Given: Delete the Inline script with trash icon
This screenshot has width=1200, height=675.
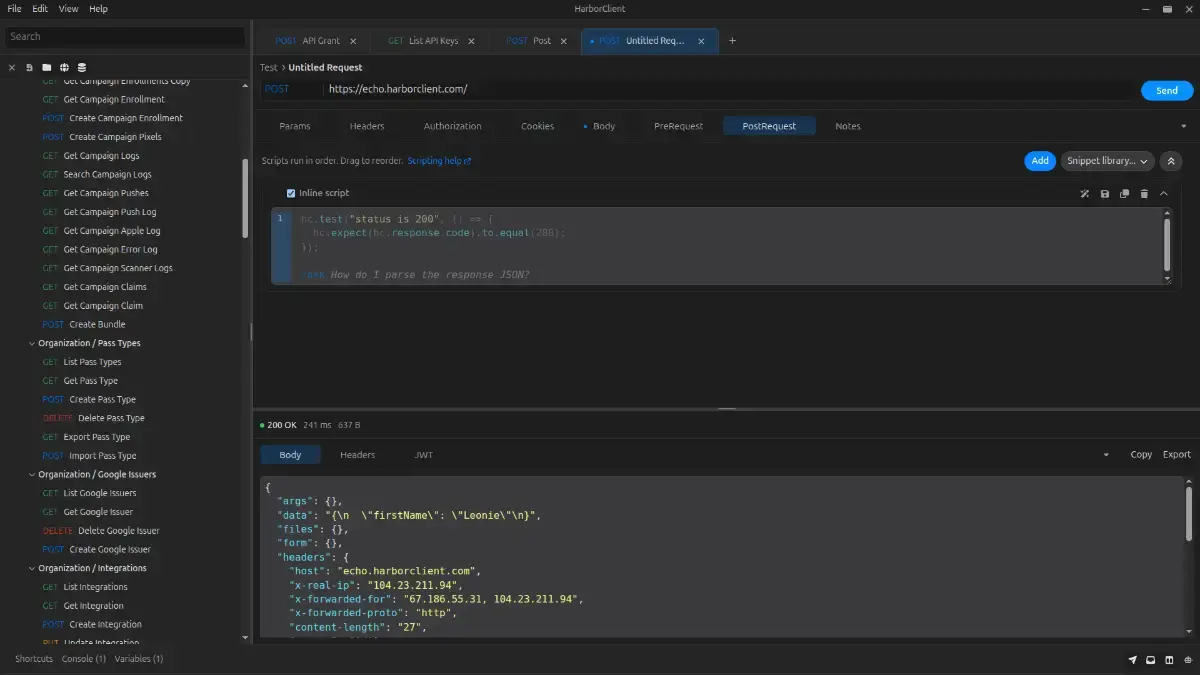Looking at the screenshot, I should click(x=1144, y=193).
